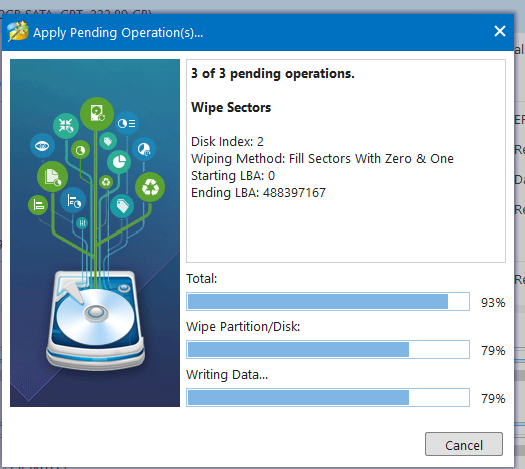
Task: Click the Ending LBA line in details box
Action: pyautogui.click(x=258, y=193)
